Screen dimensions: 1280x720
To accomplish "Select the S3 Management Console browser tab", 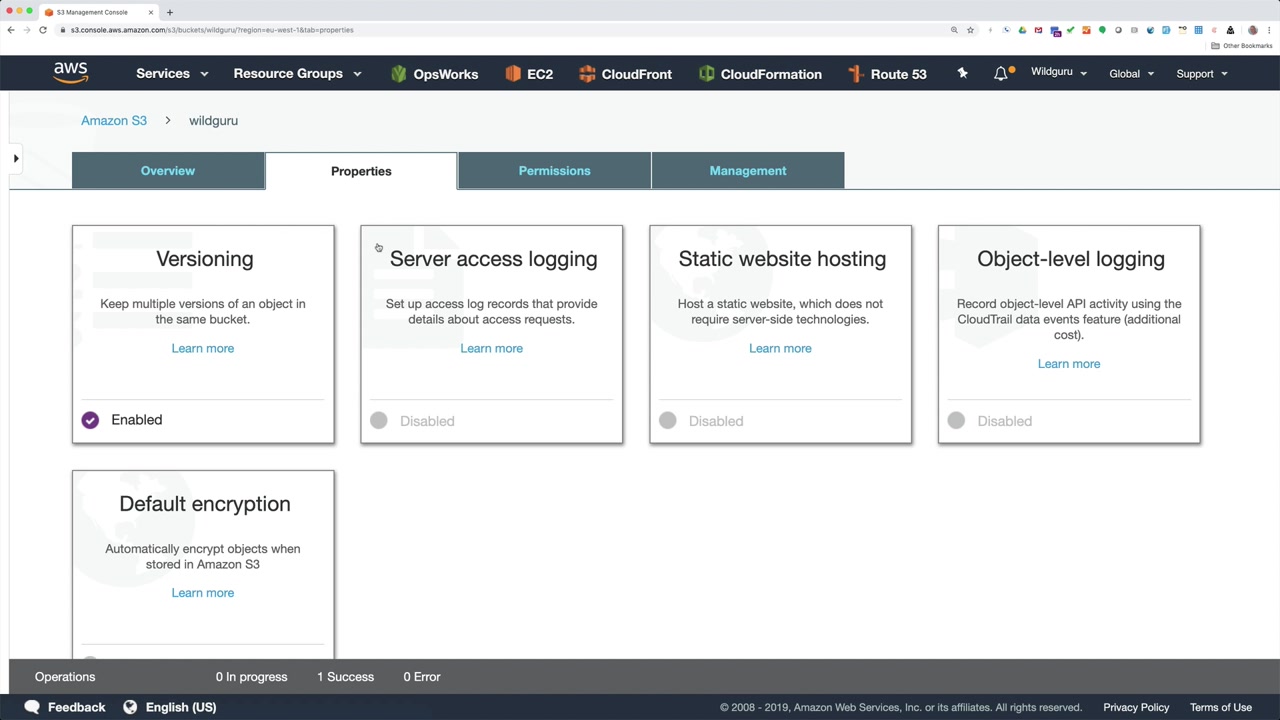I will (x=98, y=12).
